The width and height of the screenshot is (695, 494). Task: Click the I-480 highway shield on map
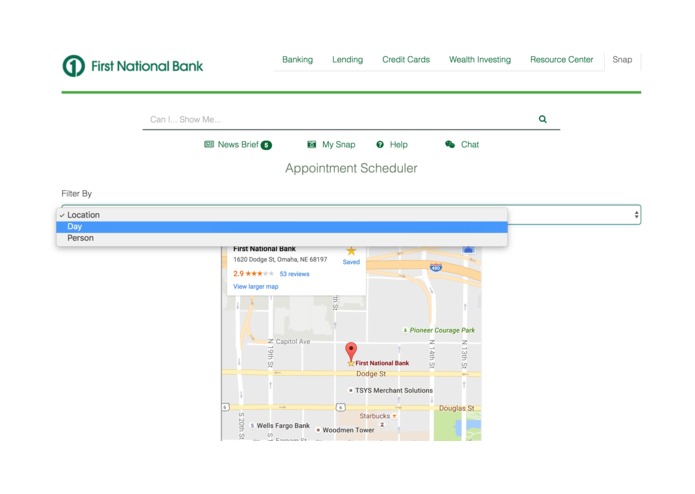click(x=436, y=267)
